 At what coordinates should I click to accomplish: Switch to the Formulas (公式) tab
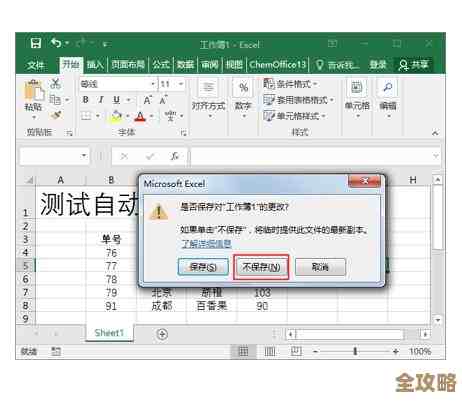tap(161, 65)
